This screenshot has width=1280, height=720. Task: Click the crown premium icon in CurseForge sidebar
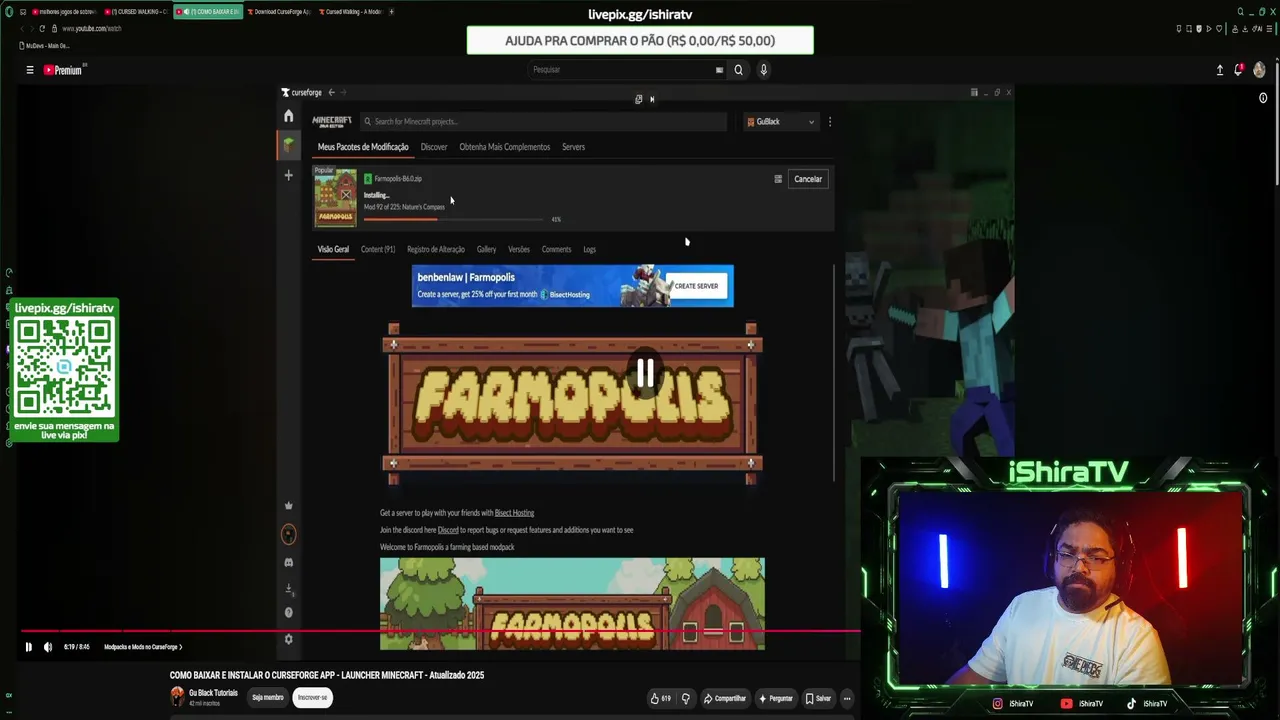288,506
